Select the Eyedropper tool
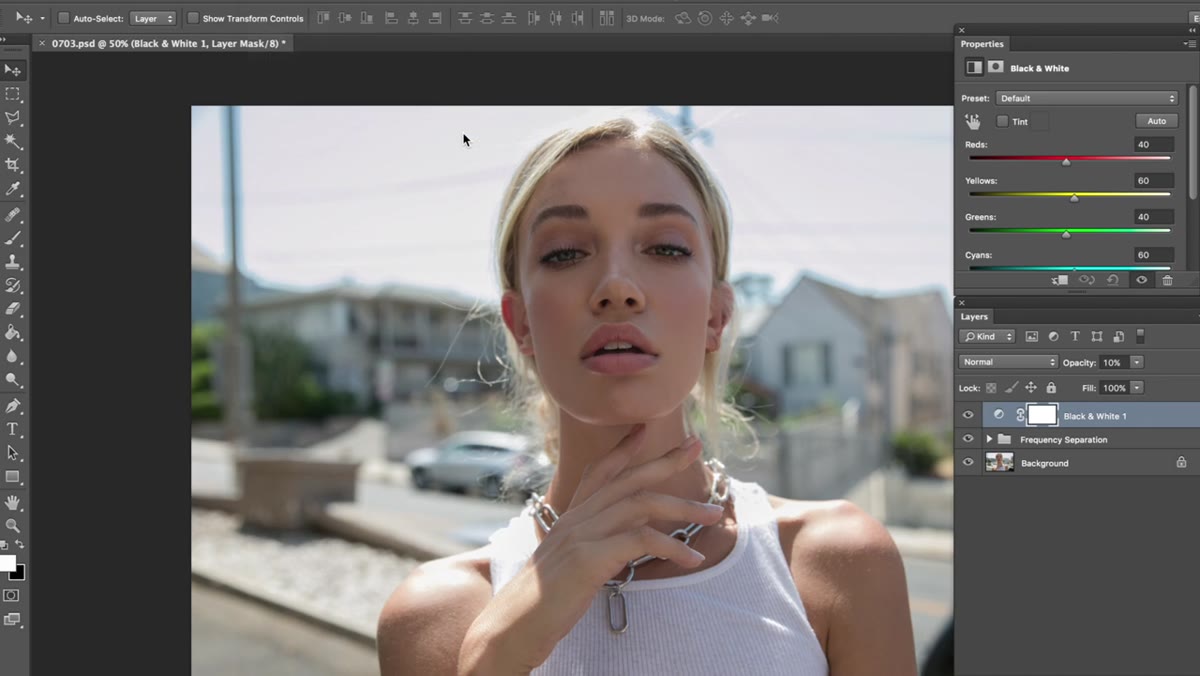 [x=12, y=189]
